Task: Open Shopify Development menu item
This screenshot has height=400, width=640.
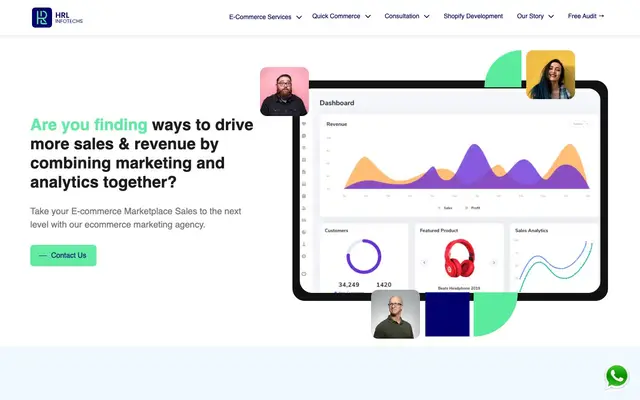Action: click(473, 16)
